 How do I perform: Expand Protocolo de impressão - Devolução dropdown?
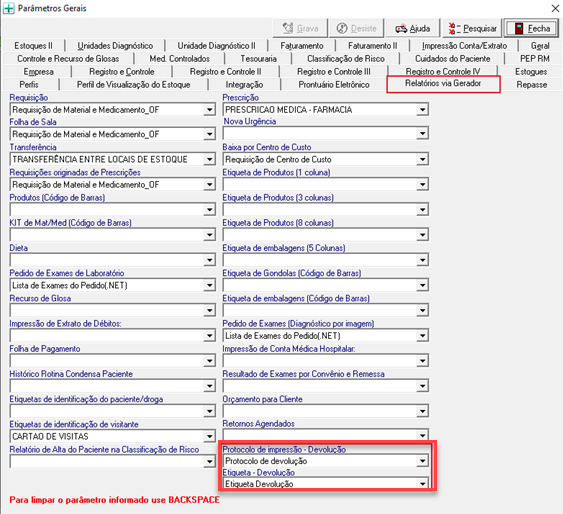pos(422,461)
